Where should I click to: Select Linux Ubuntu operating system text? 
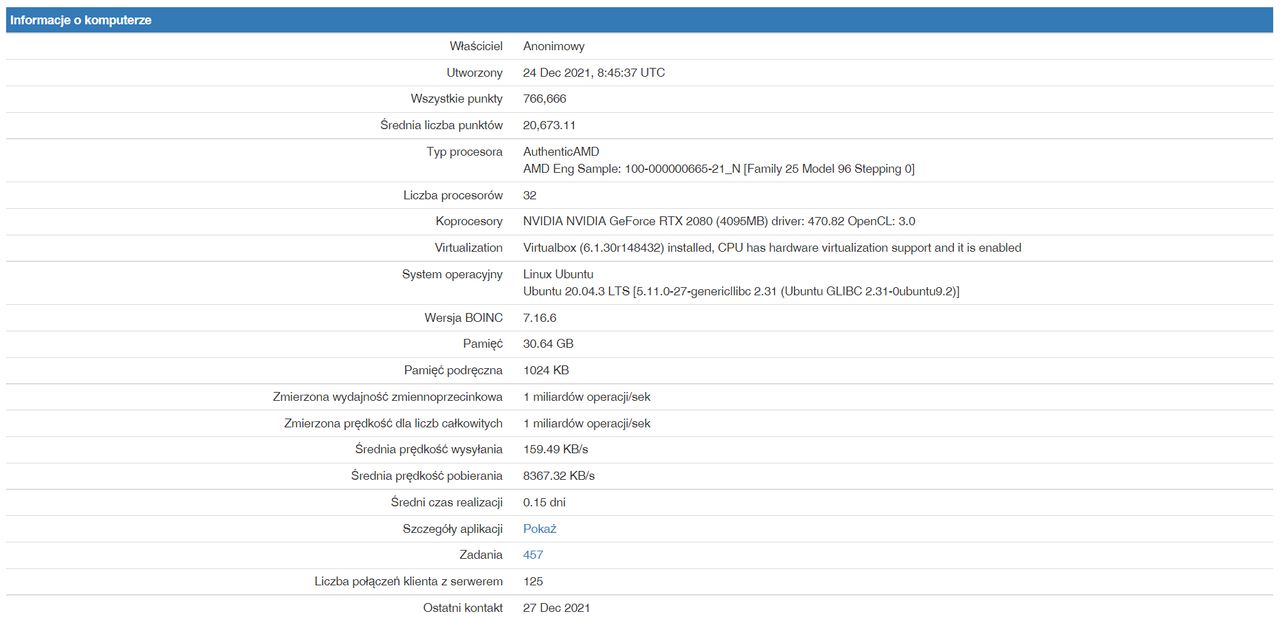pos(558,274)
